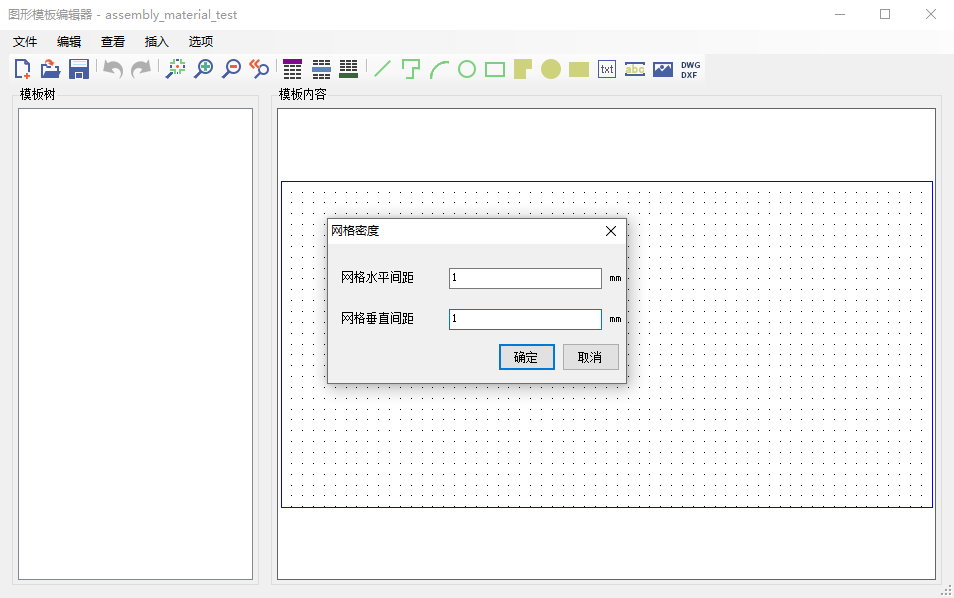This screenshot has height=598, width=954.
Task: Import a DWG DXF drawing
Action: (x=691, y=69)
